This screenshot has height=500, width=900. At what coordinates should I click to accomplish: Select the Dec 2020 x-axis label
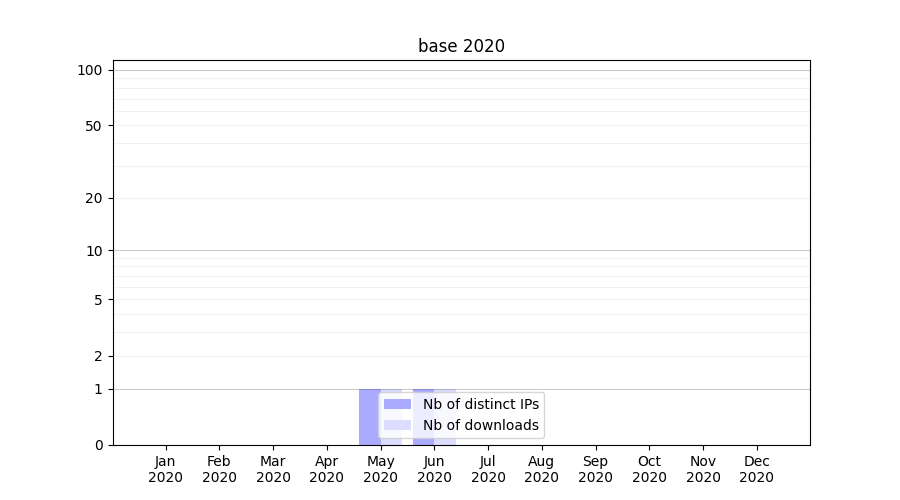pos(756,469)
